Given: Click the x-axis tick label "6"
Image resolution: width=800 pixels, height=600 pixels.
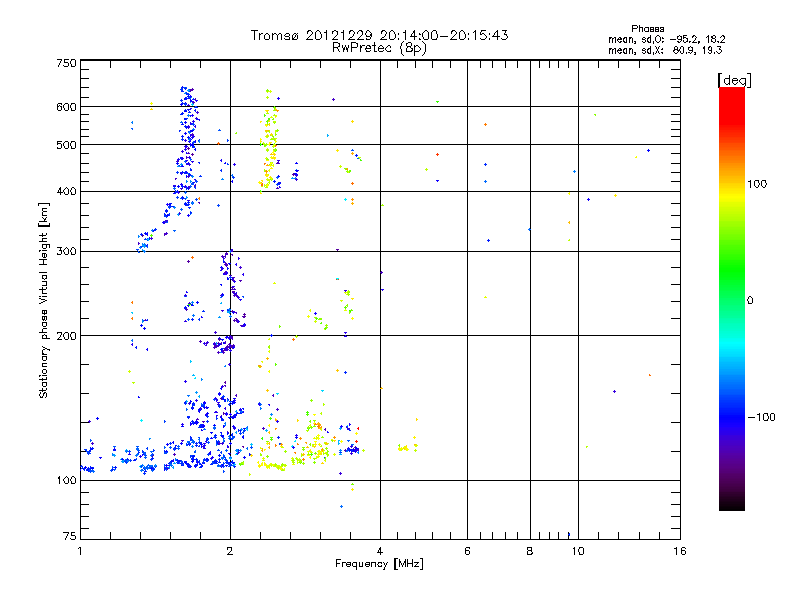Looking at the screenshot, I should 467,551.
